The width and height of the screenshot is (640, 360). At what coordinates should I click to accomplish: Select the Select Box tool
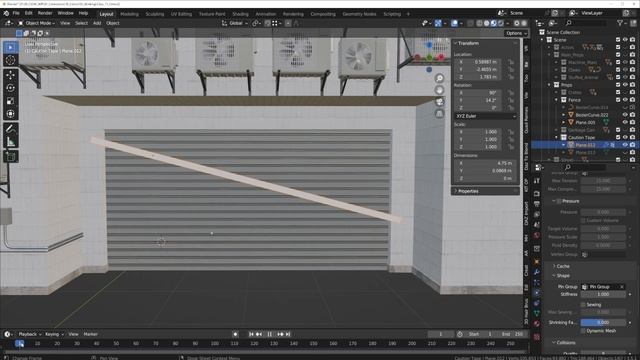click(x=11, y=48)
